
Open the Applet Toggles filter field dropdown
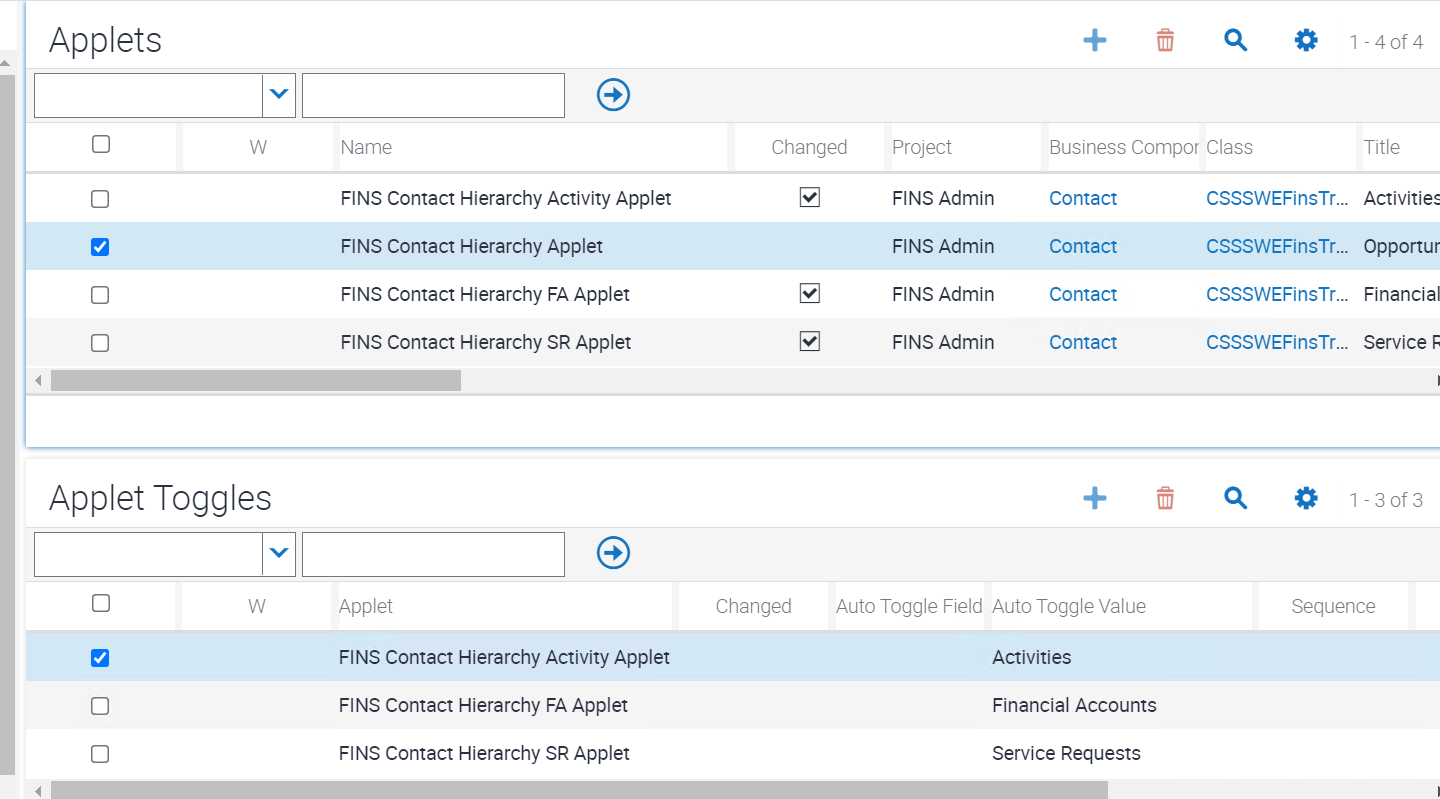279,553
